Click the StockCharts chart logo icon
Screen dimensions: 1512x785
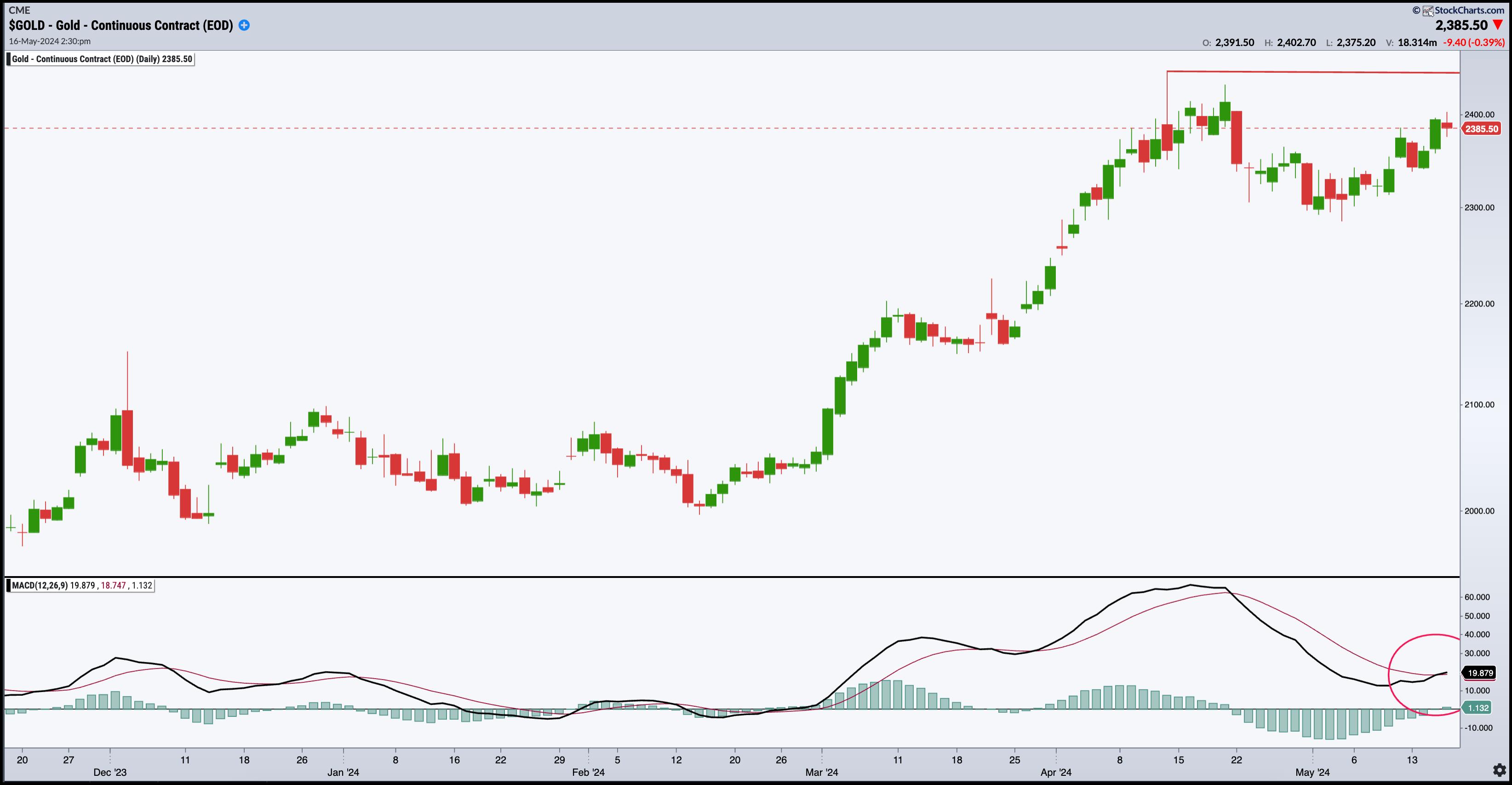[1428, 11]
